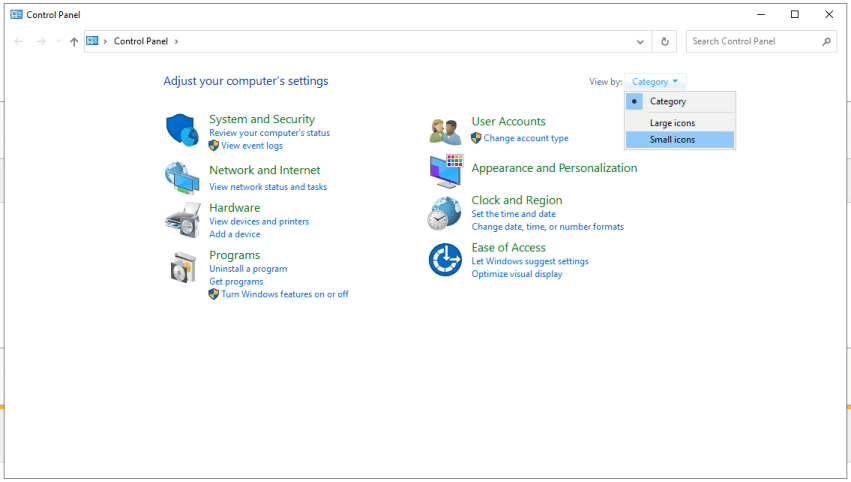The image size is (851, 482).
Task: Click the User Accounts people icon
Action: (x=445, y=130)
